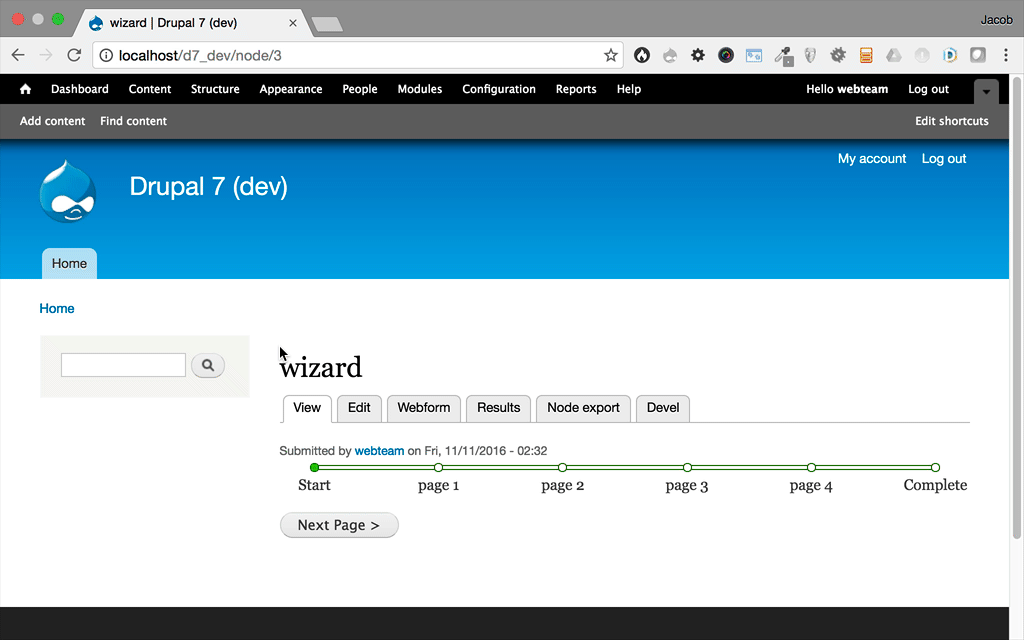Click the Next Page button
The width and height of the screenshot is (1024, 640).
point(339,525)
